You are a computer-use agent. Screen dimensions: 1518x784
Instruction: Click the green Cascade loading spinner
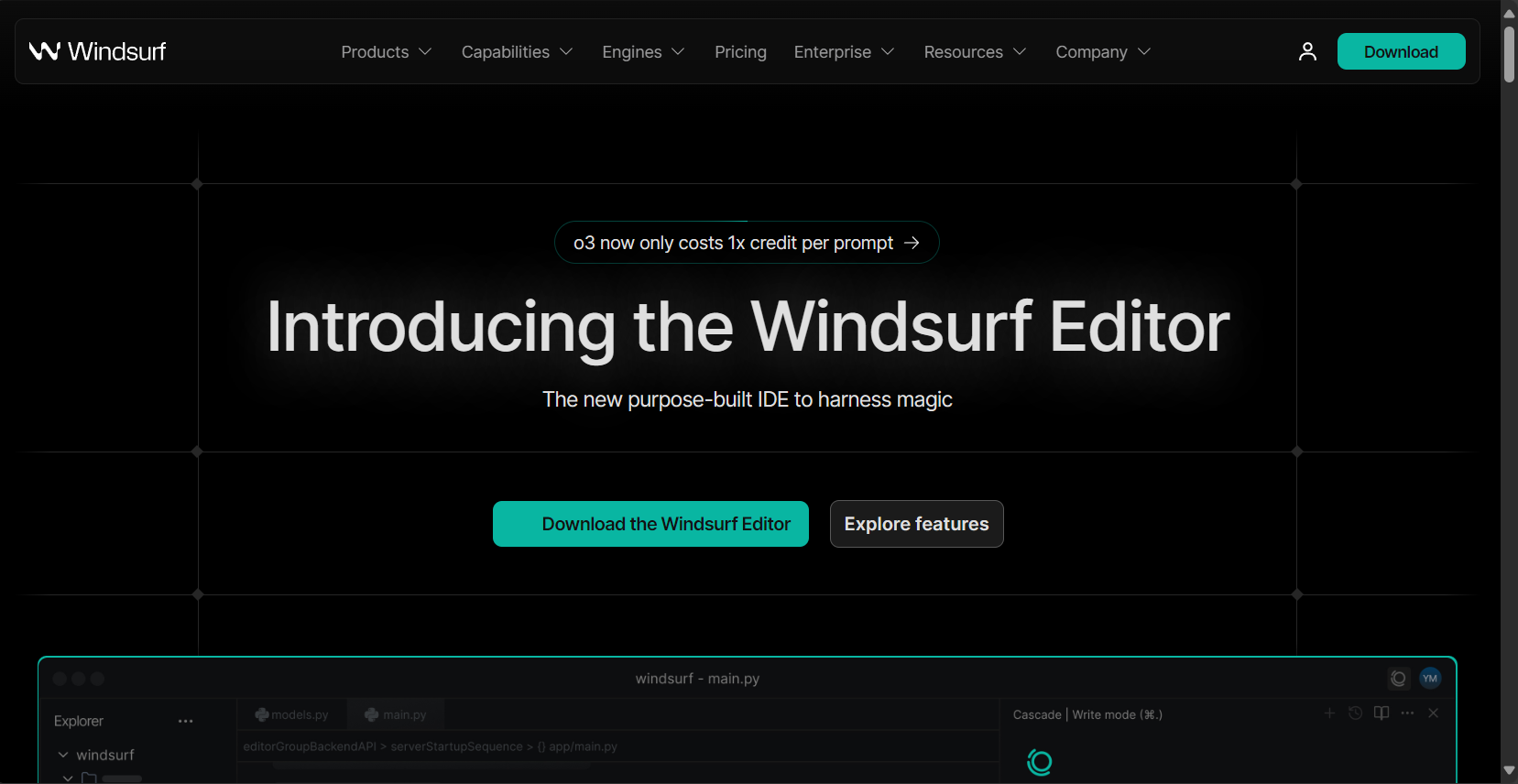pos(1040,762)
